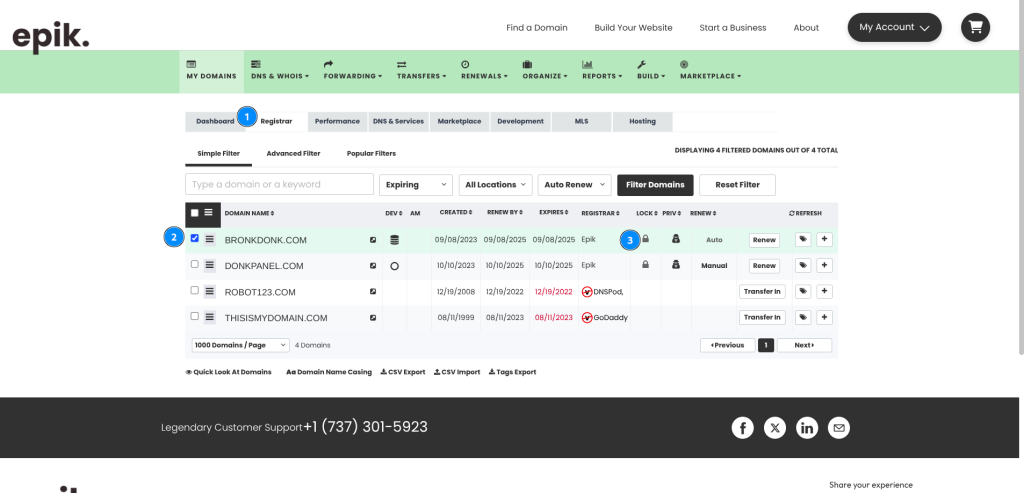Click the header list-view icon beside select-all
1024x493 pixels.
click(x=208, y=212)
